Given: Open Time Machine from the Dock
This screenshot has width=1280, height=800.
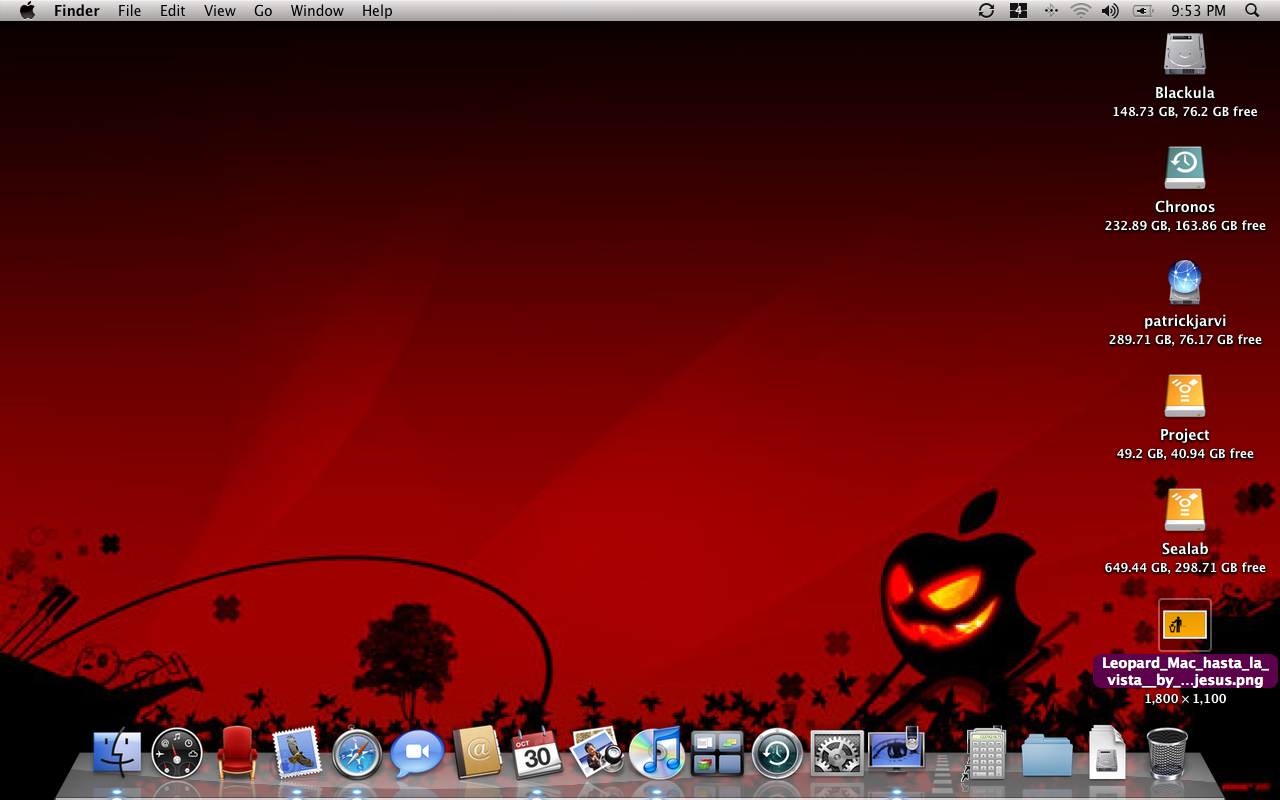Looking at the screenshot, I should (777, 753).
